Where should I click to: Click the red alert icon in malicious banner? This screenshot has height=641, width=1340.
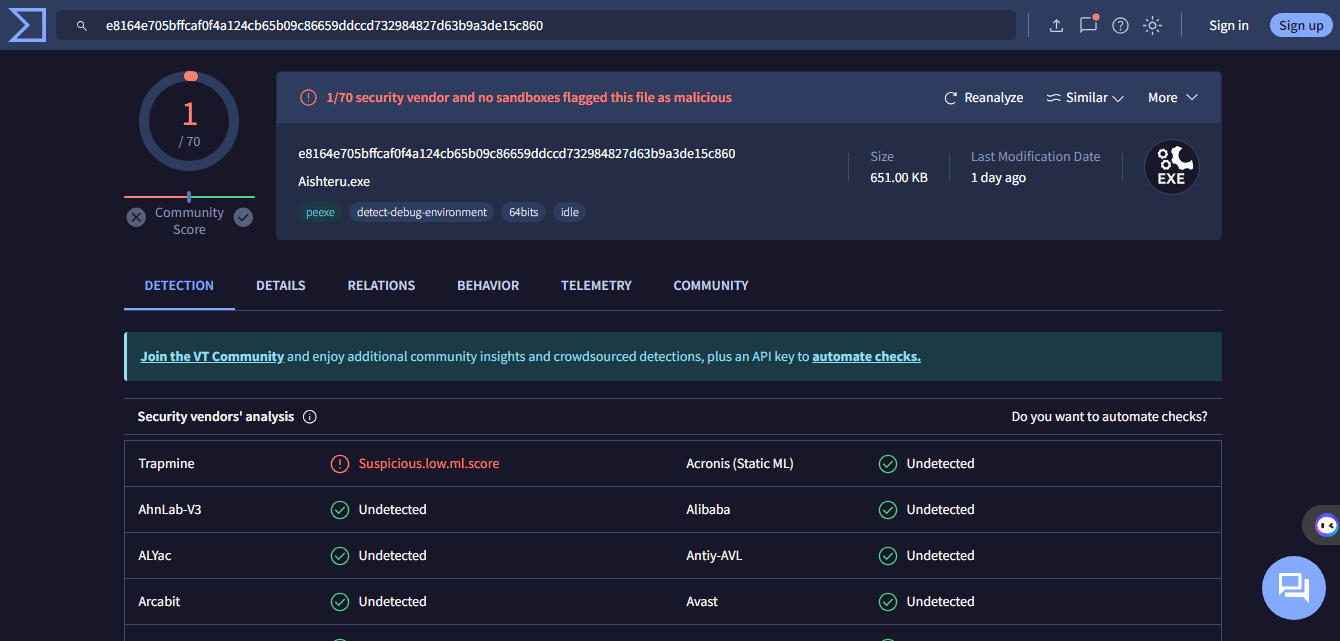(x=308, y=98)
